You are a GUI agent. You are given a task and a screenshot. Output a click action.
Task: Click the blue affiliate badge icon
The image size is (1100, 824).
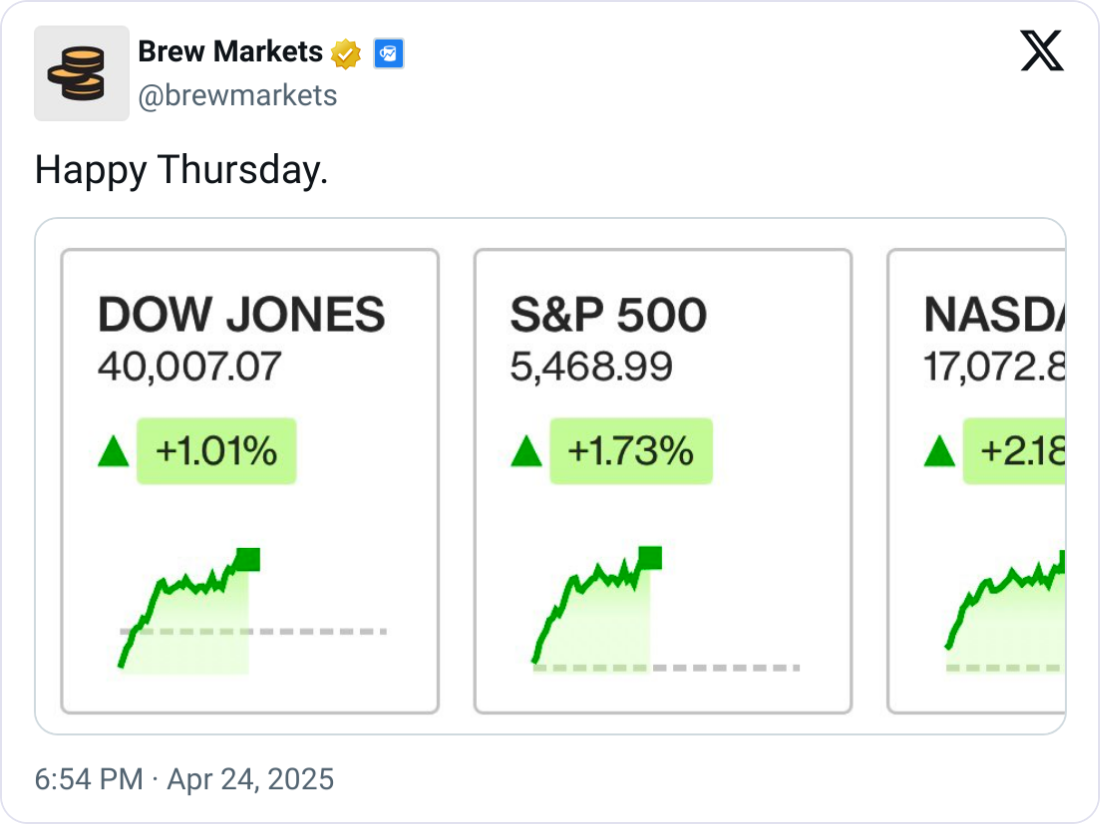388,53
